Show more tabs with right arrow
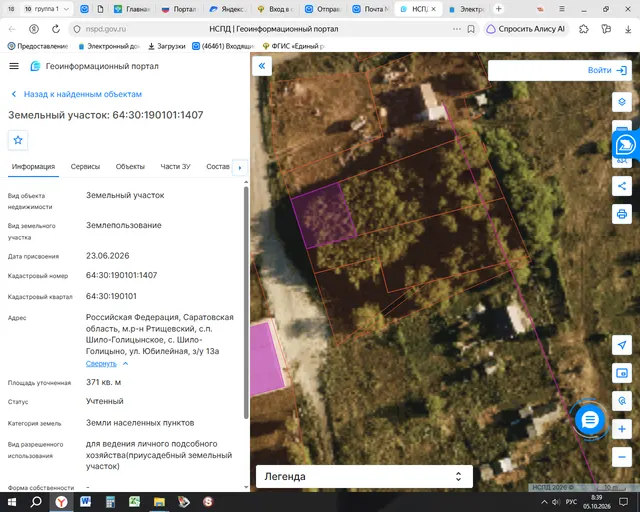Image resolution: width=640 pixels, height=512 pixels. [240, 167]
